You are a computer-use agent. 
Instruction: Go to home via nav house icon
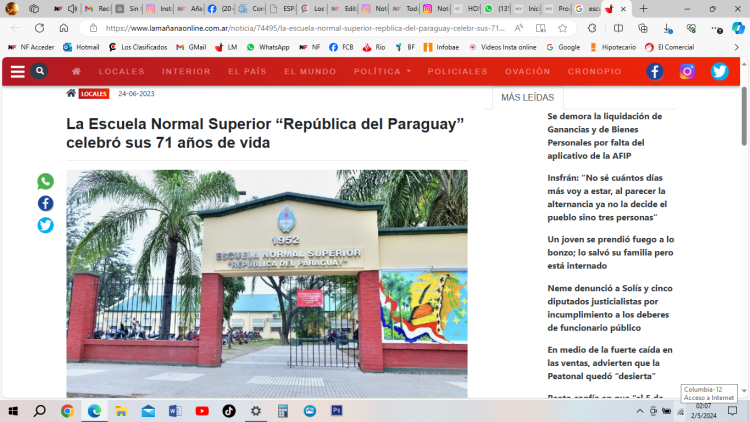point(76,72)
